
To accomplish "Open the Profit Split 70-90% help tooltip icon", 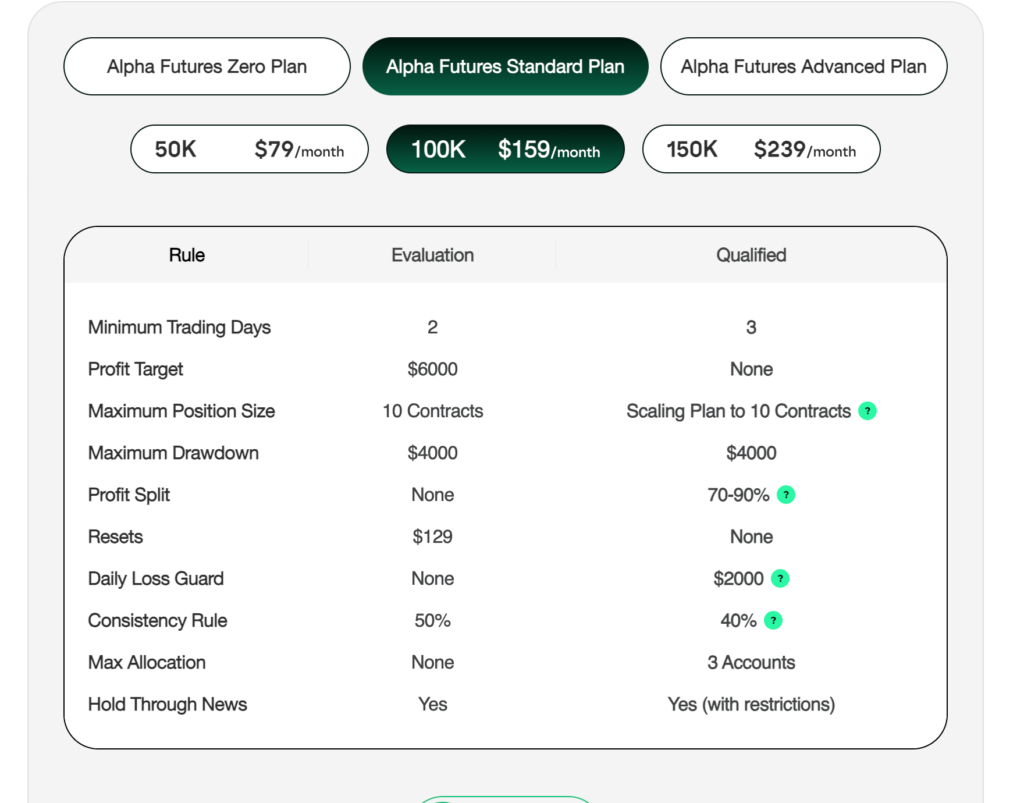I will [x=786, y=495].
